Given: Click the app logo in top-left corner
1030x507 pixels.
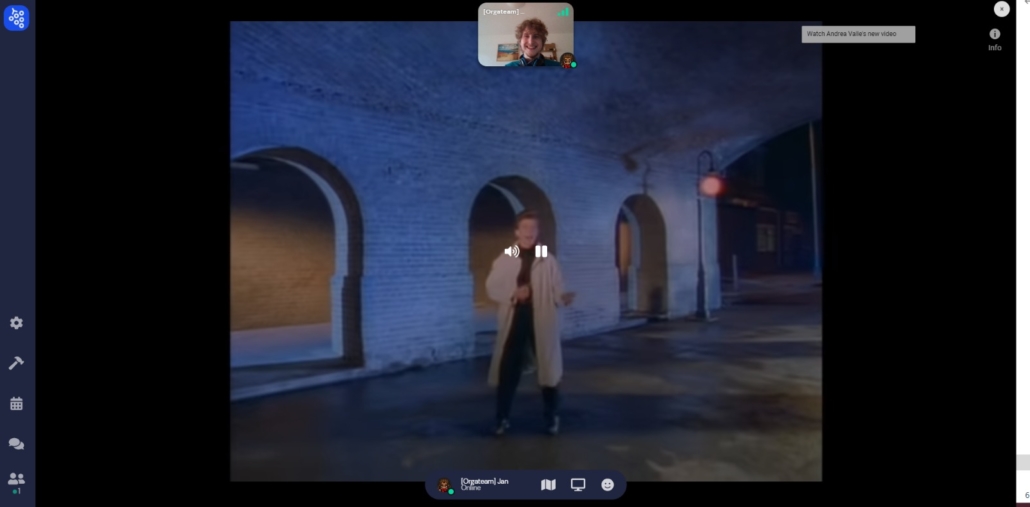Looking at the screenshot, I should (x=16, y=17).
